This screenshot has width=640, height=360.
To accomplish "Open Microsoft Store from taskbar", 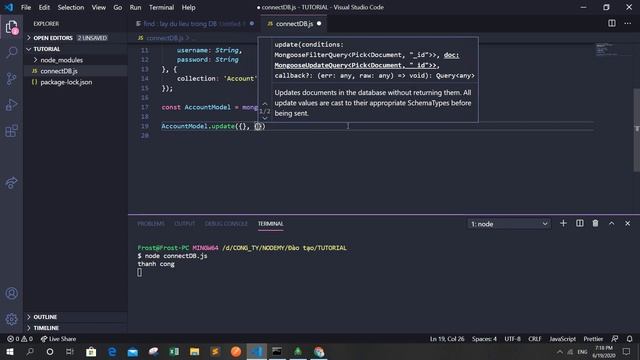I will click(91, 351).
